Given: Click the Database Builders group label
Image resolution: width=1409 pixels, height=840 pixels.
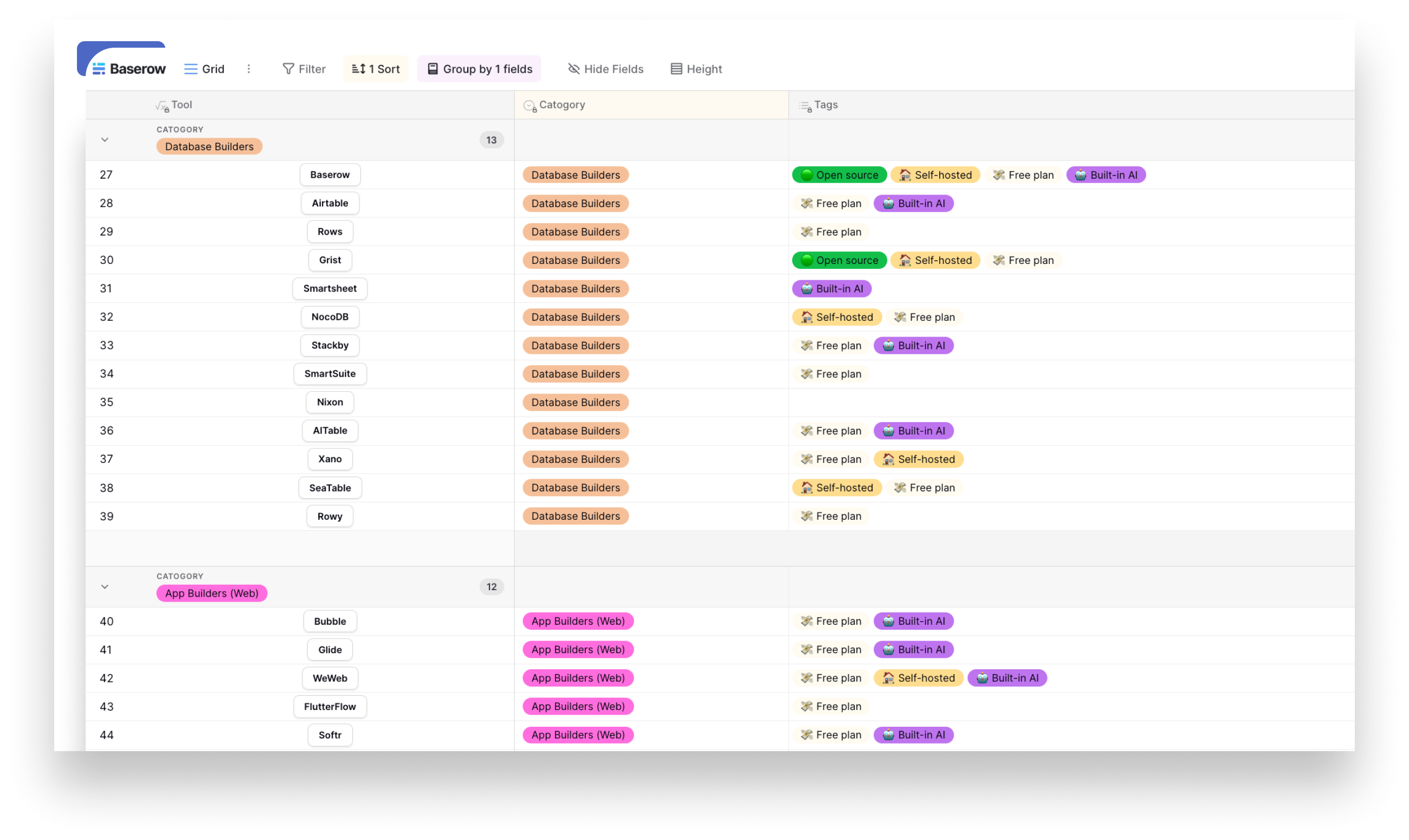Looking at the screenshot, I should tap(209, 147).
